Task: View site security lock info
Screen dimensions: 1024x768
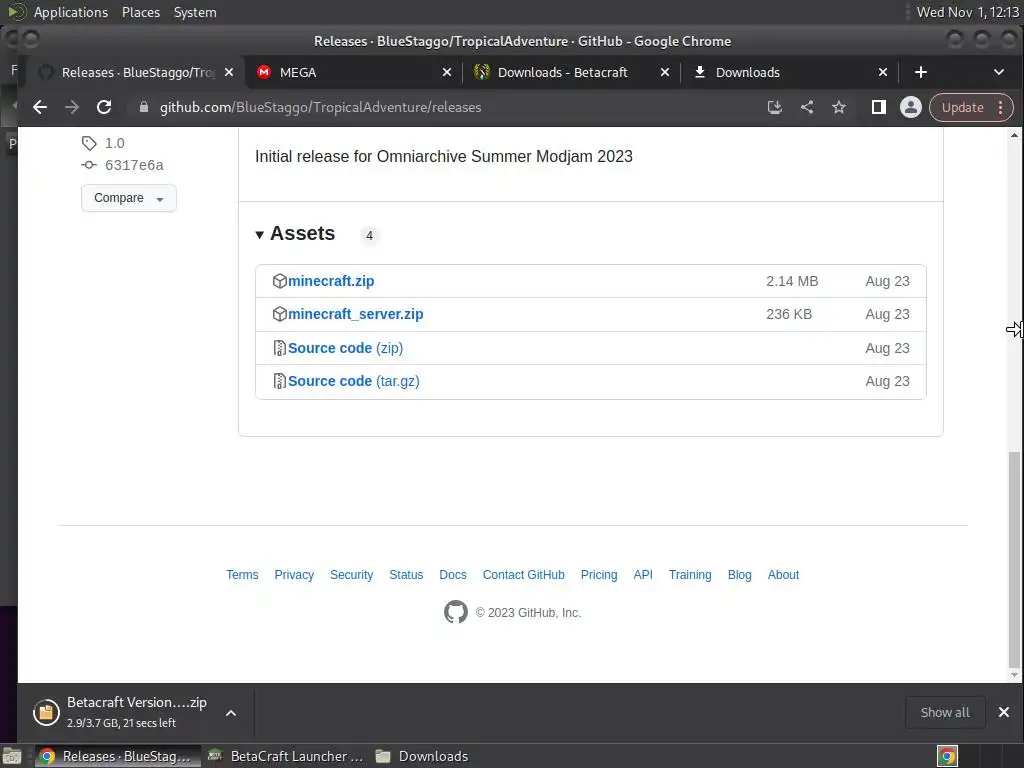Action: click(144, 107)
